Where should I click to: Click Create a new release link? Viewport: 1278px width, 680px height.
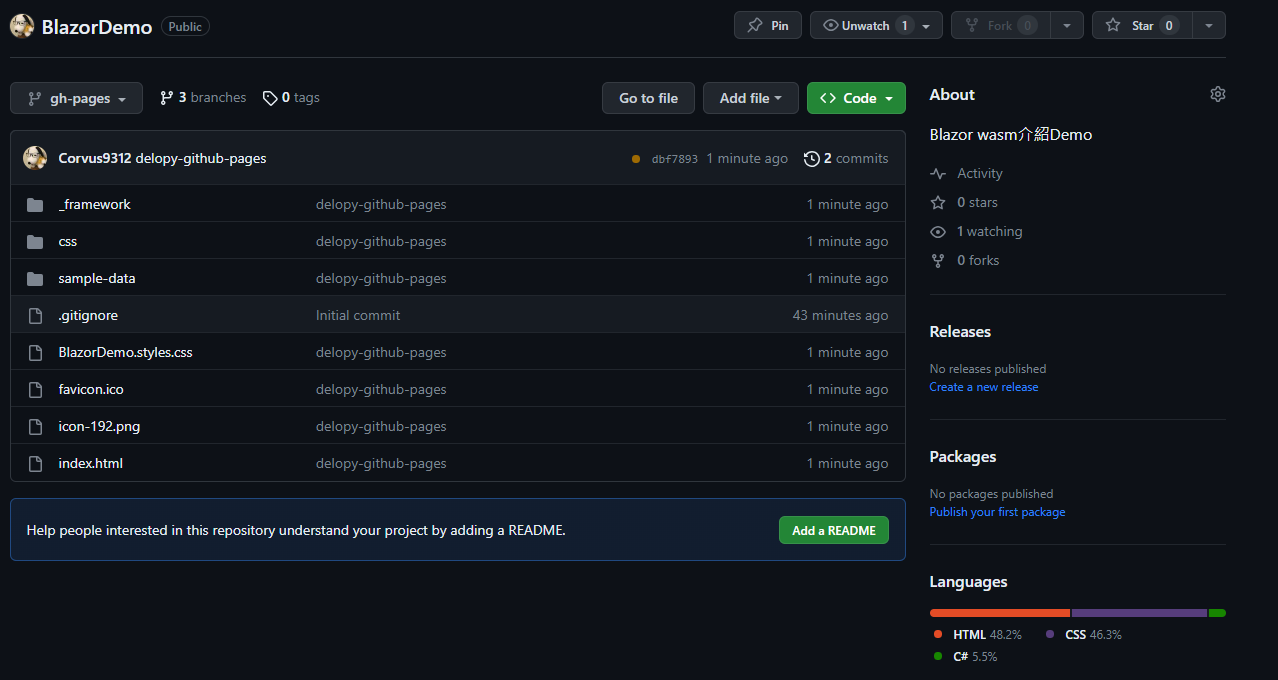click(984, 387)
